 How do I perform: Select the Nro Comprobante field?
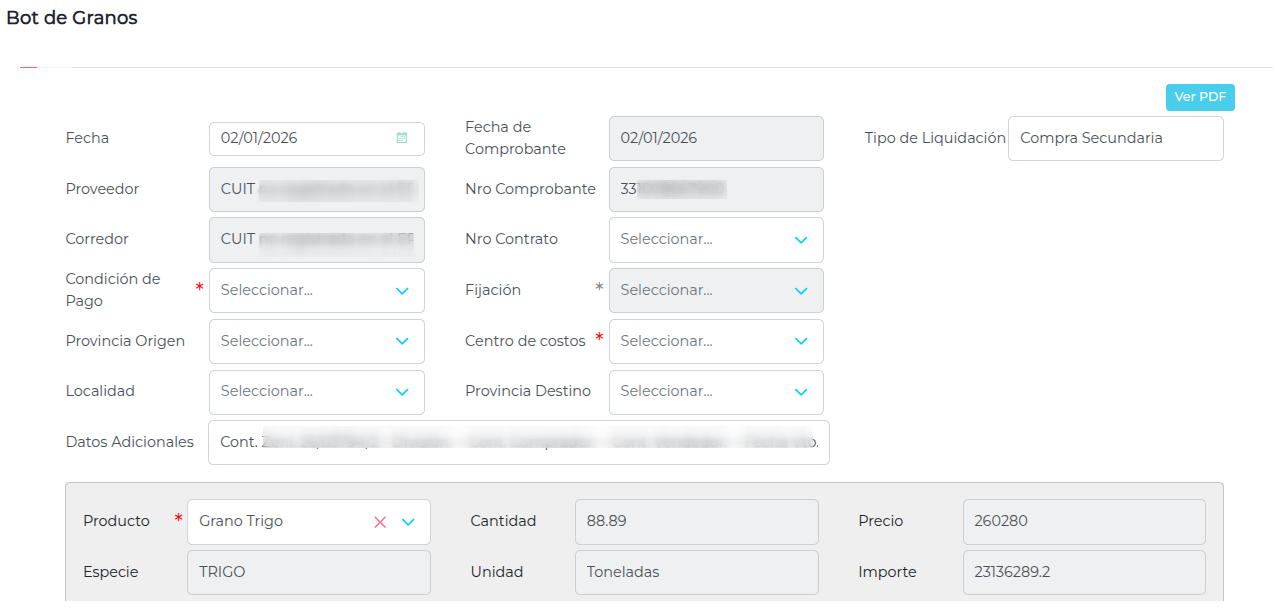coord(716,189)
